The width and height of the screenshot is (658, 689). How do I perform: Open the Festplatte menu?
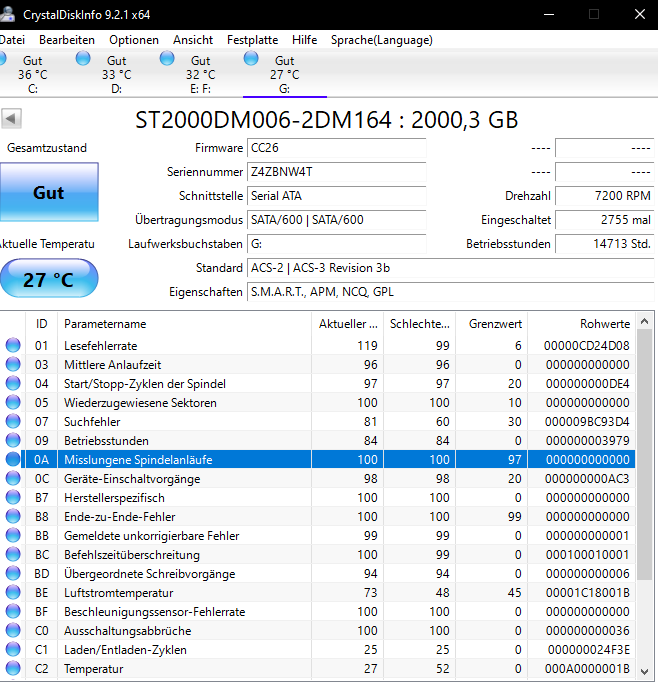tap(252, 40)
